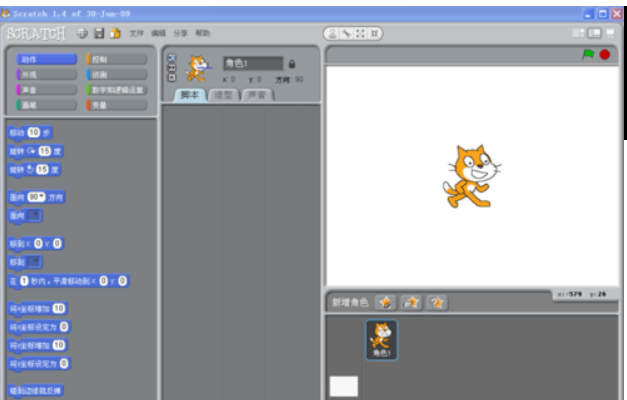The width and height of the screenshot is (627, 400).
Task: Select the 声音 (Sound) block category
Action: tap(46, 90)
